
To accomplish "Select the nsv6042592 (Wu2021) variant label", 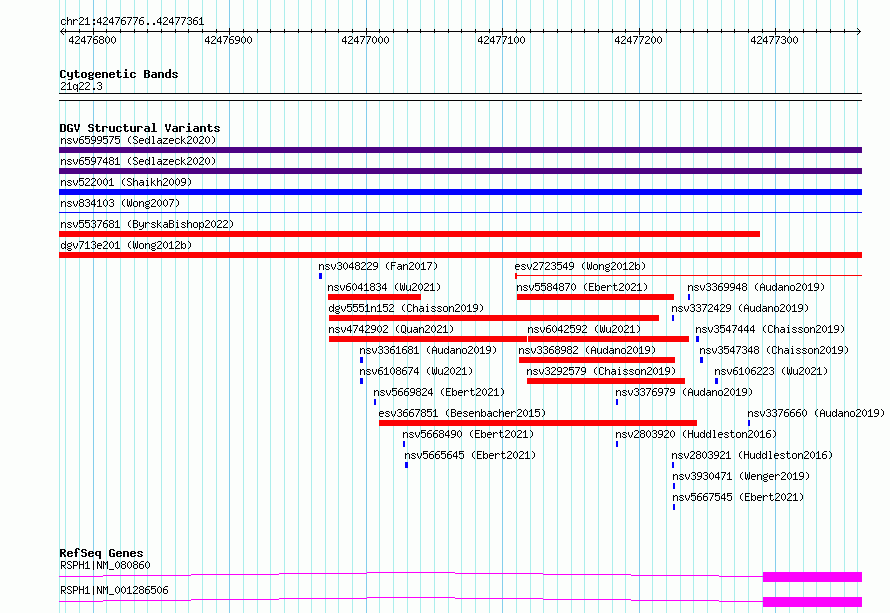I will click(584, 329).
